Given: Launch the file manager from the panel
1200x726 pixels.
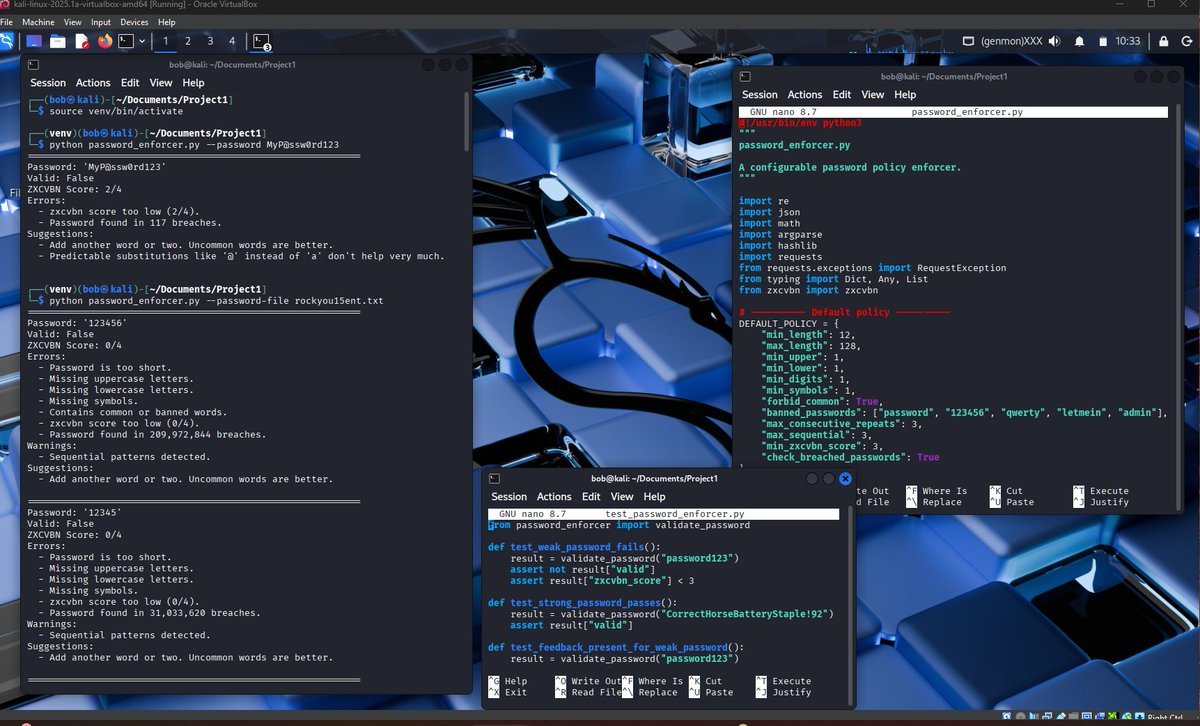Looking at the screenshot, I should click(x=57, y=41).
